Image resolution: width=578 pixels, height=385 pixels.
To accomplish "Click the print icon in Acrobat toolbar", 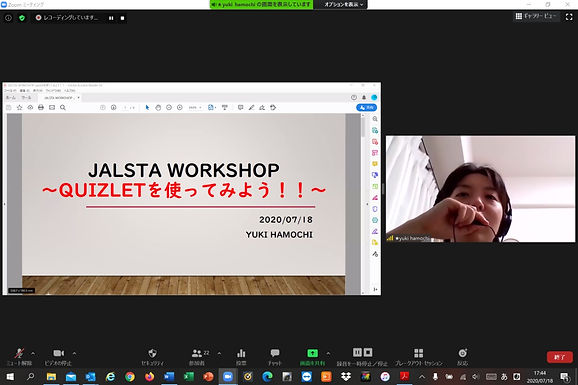I will pyautogui.click(x=41, y=107).
